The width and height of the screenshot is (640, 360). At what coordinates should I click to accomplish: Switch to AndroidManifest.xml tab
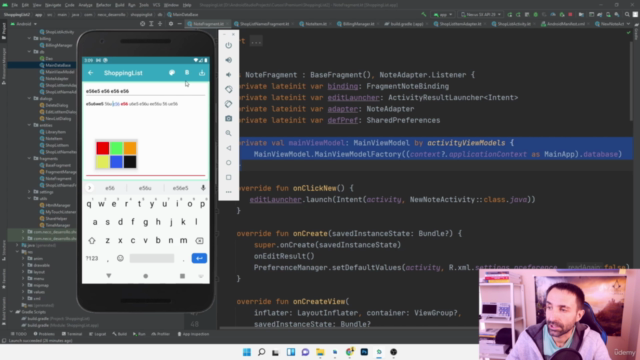click(x=562, y=24)
